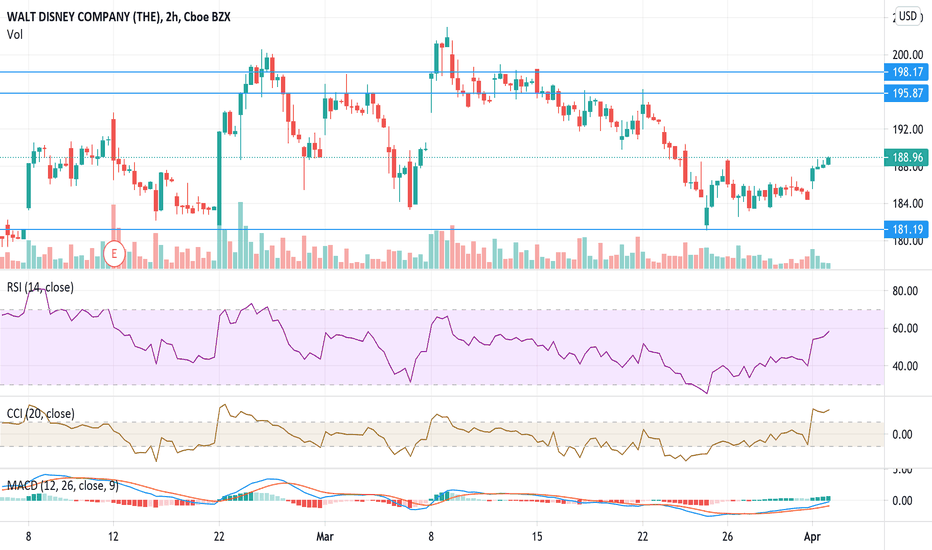The width and height of the screenshot is (932, 550).
Task: Click the 181.19 horizontal line price label
Action: [x=906, y=230]
